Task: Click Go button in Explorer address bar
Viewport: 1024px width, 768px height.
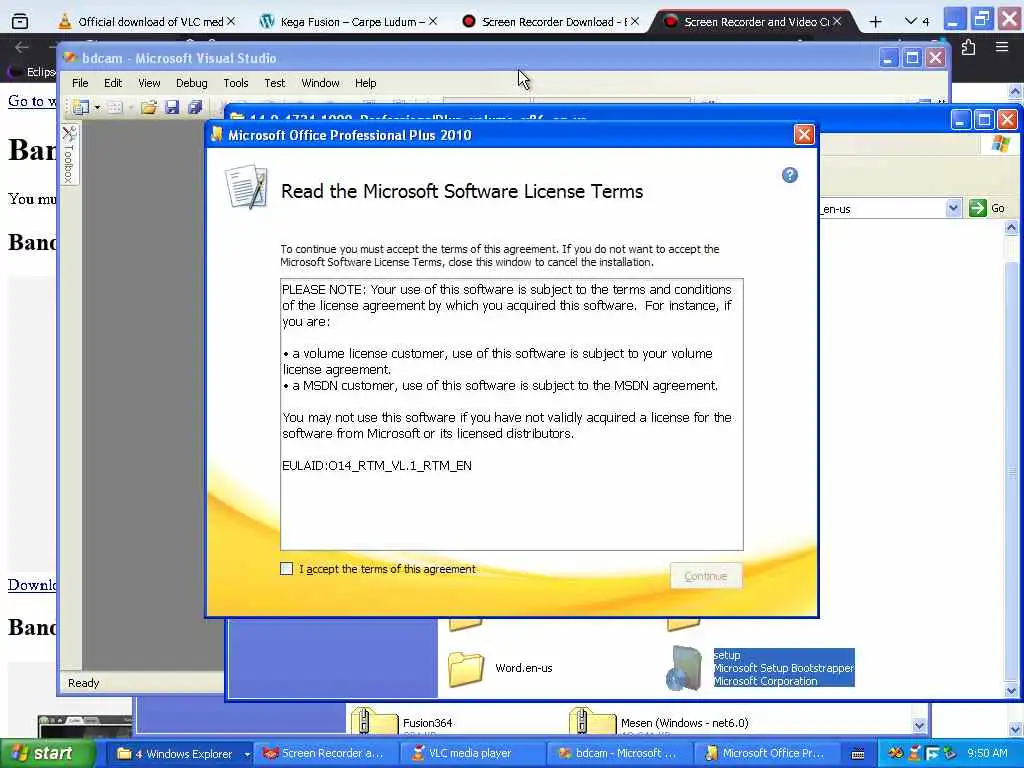Action: (x=987, y=208)
